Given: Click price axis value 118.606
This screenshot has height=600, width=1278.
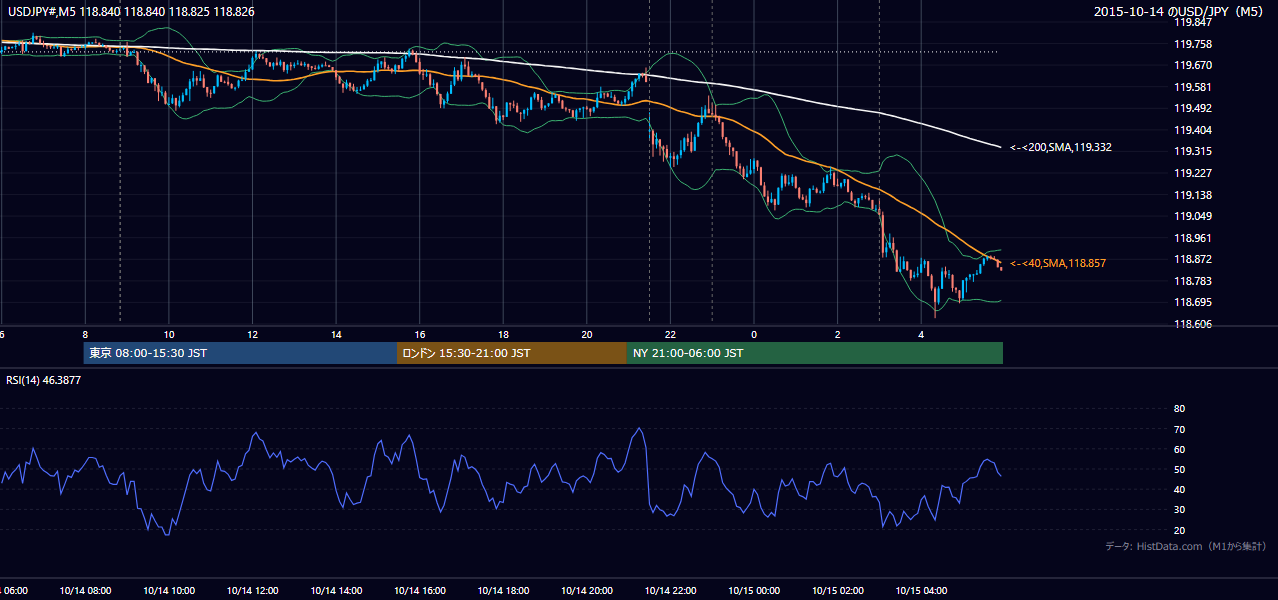Looking at the screenshot, I should tap(1192, 324).
